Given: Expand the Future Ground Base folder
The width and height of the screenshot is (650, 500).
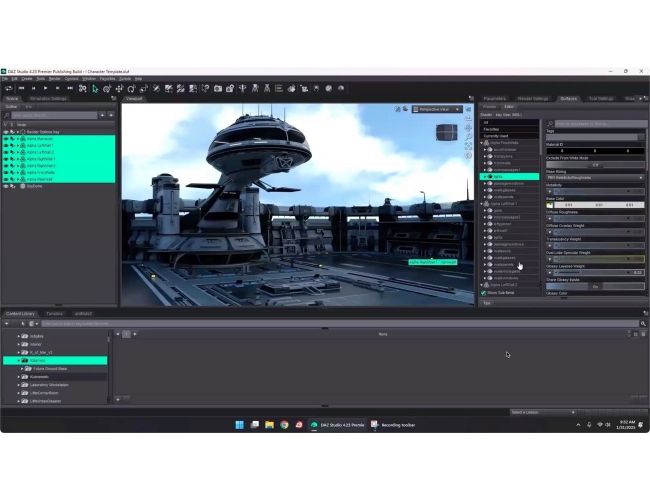Looking at the screenshot, I should 22,368.
